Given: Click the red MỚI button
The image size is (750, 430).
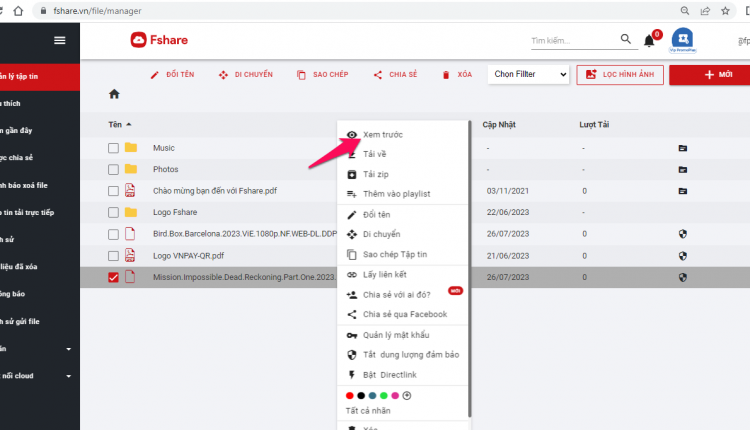Looking at the screenshot, I should pyautogui.click(x=710, y=75).
